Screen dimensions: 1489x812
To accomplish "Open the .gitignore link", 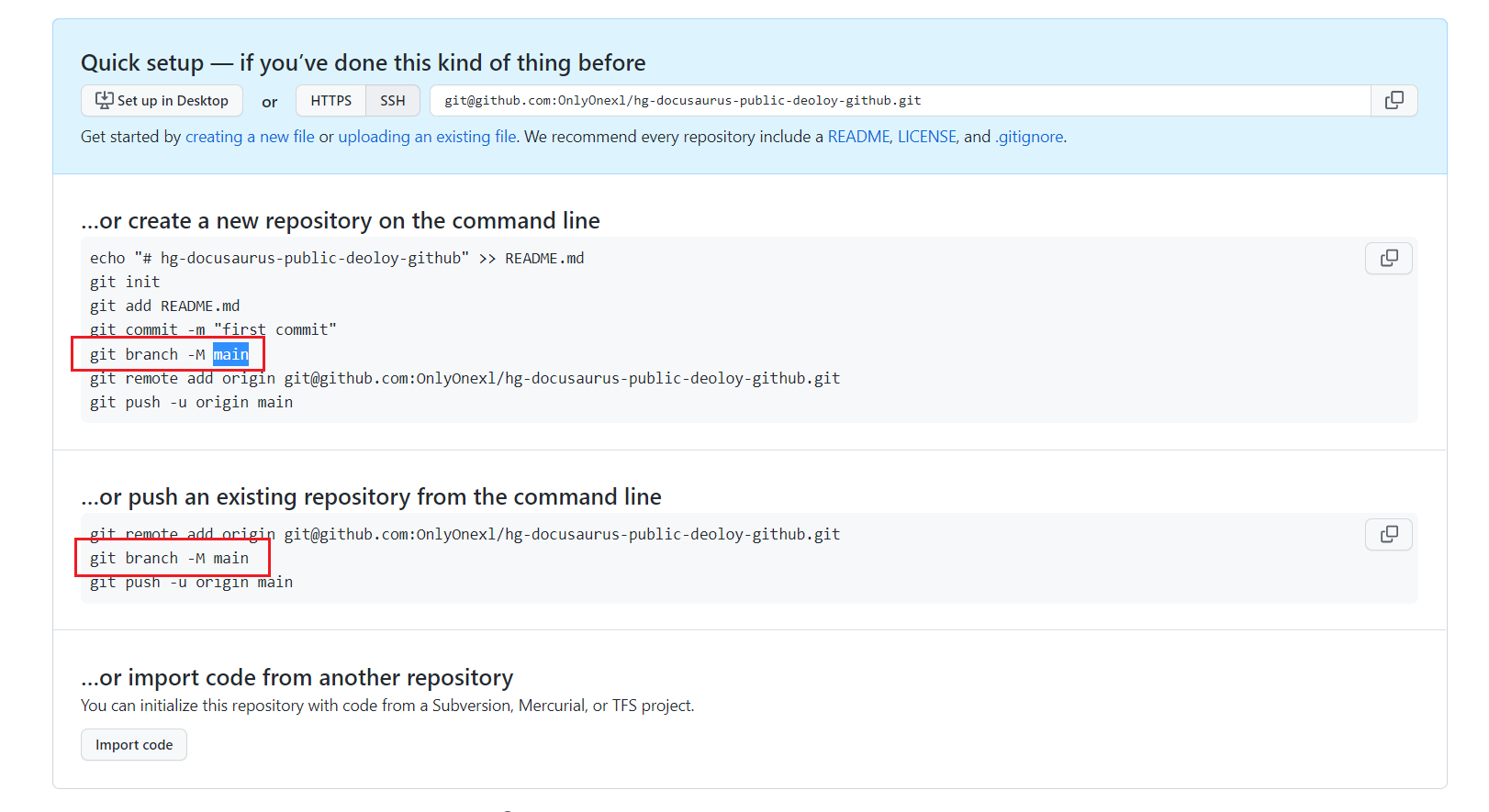I will pyautogui.click(x=1030, y=137).
